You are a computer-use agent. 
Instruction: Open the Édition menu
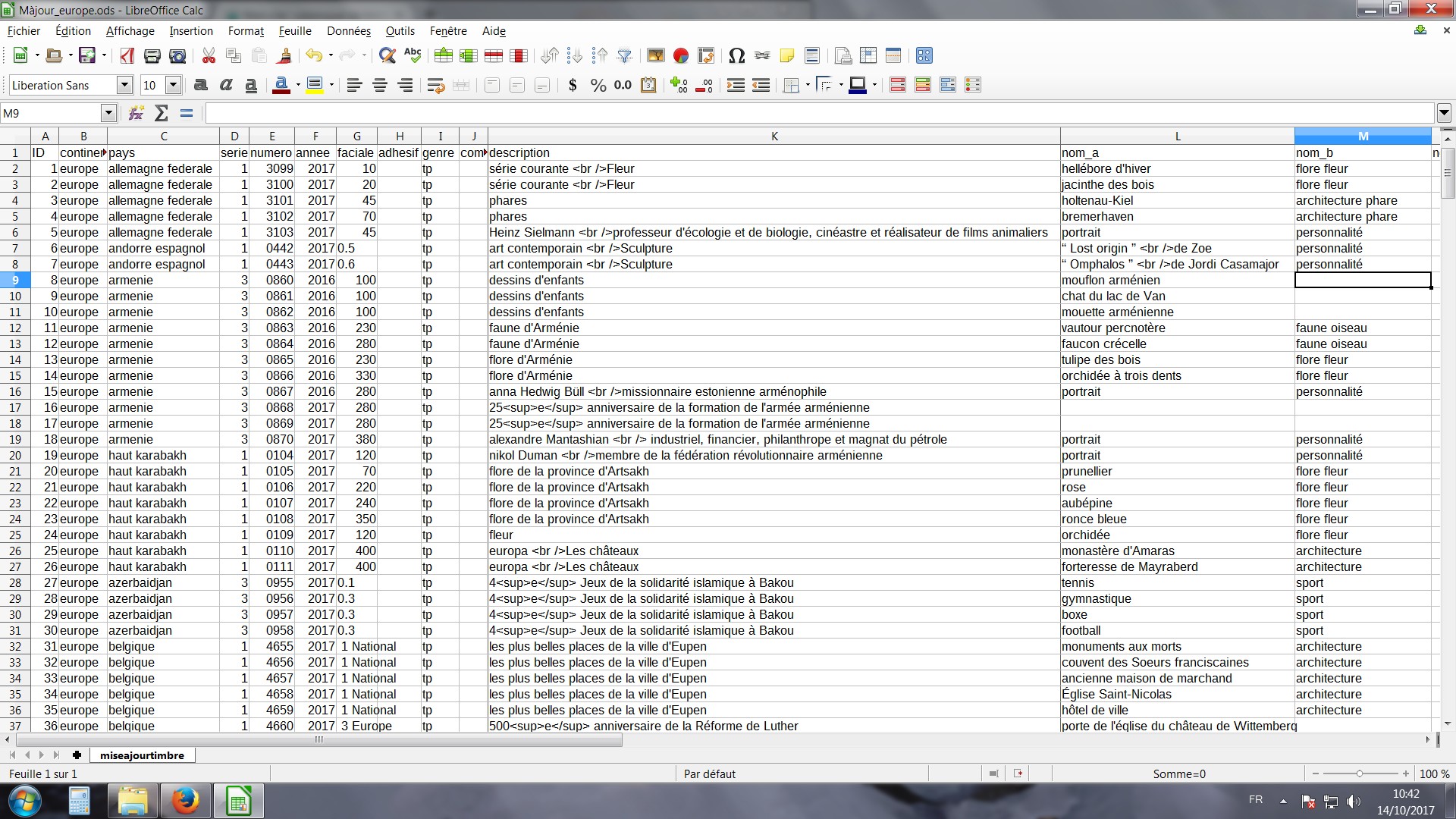pos(73,31)
